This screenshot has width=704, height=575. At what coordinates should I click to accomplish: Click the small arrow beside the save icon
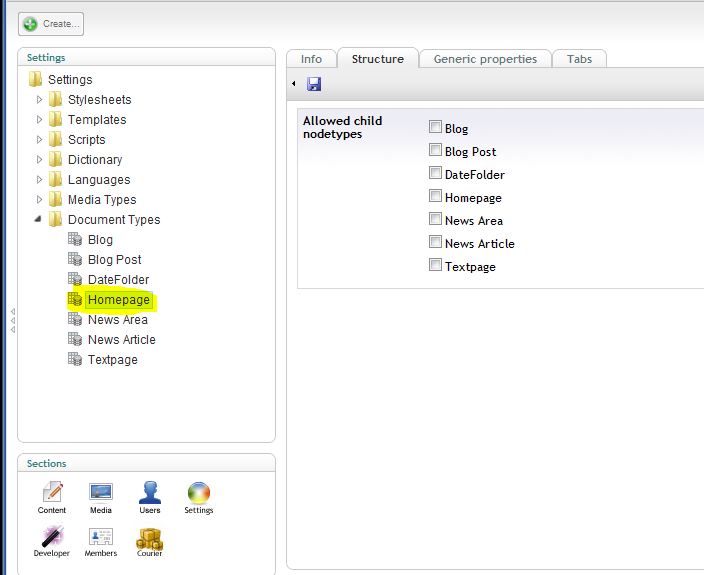[294, 83]
